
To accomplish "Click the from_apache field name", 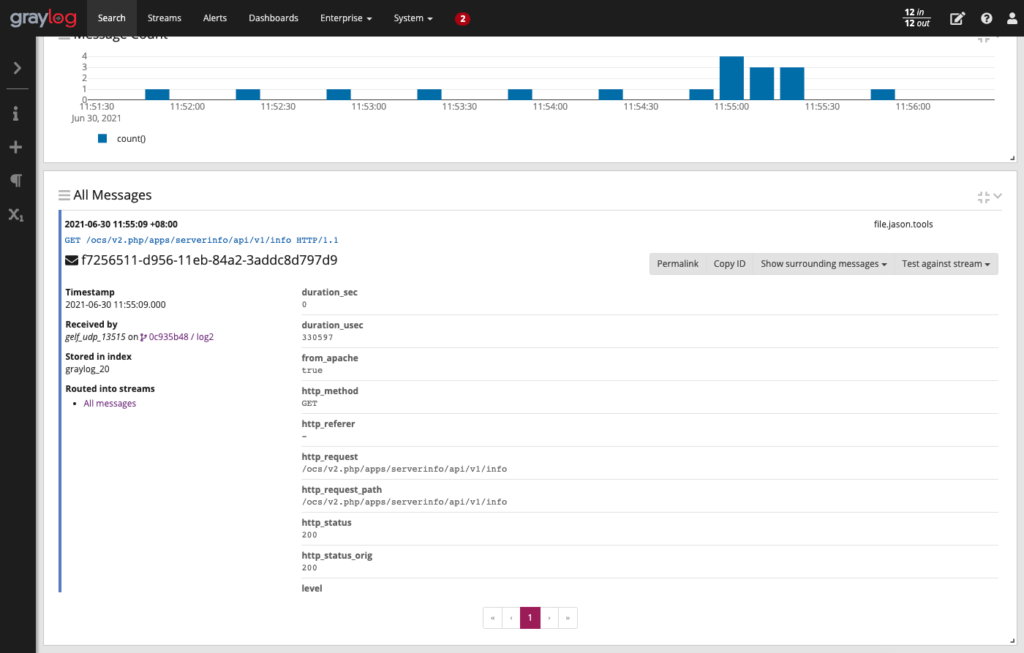I will (x=330, y=358).
